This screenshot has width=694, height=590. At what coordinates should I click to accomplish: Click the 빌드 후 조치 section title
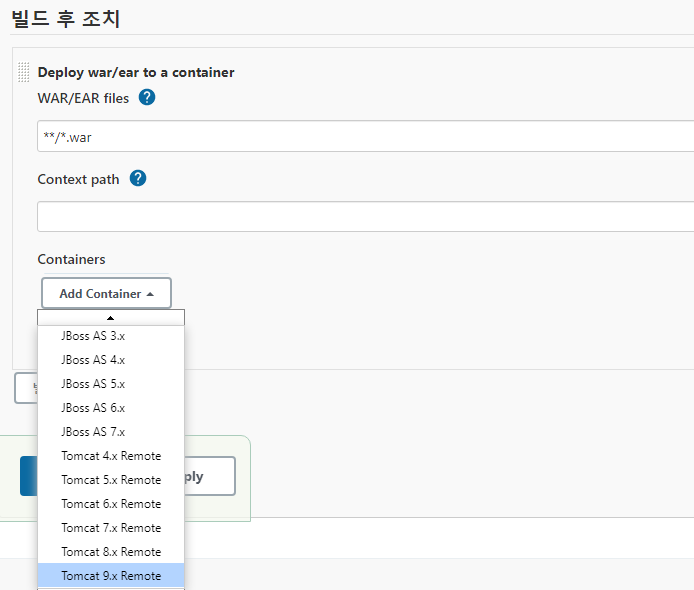pyautogui.click(x=66, y=19)
